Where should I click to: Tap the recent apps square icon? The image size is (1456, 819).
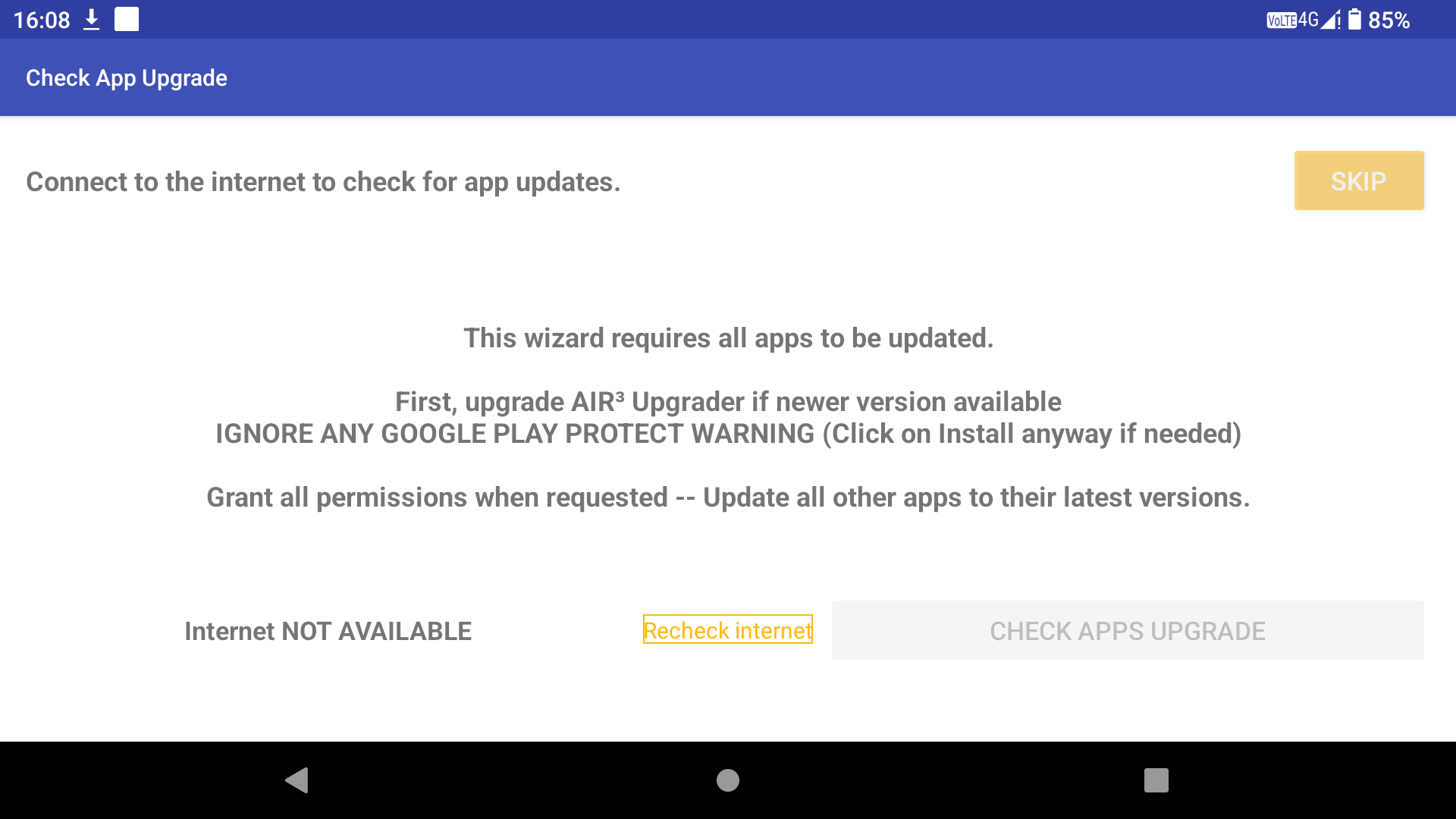tap(1156, 780)
